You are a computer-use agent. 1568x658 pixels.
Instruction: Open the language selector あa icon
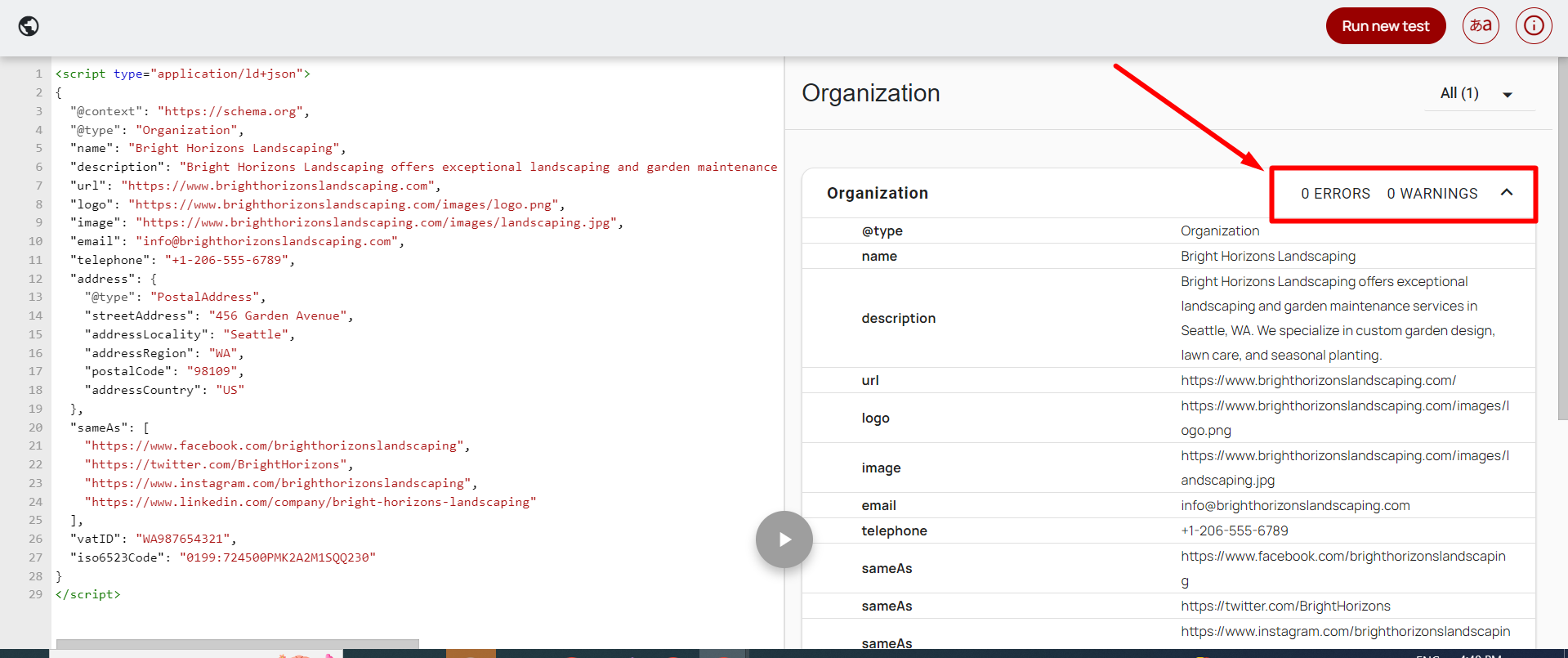tap(1481, 26)
